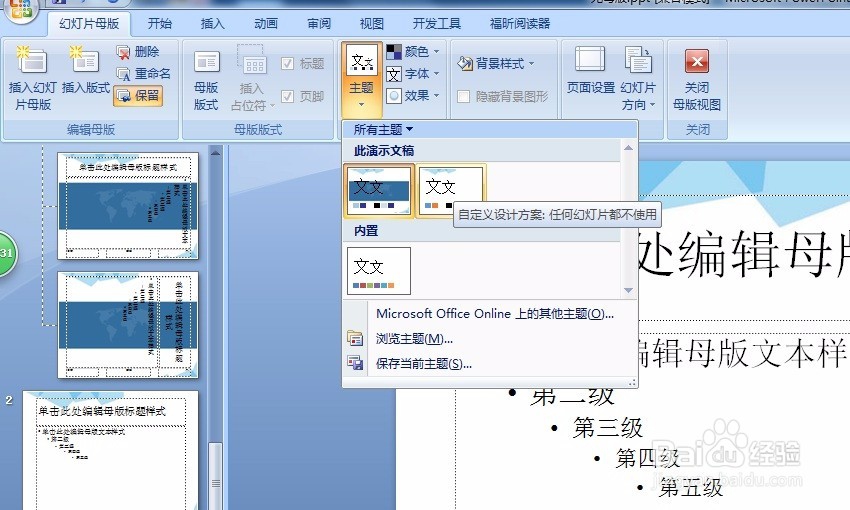Open Background Styles (背景样式) dropdown

(497, 63)
